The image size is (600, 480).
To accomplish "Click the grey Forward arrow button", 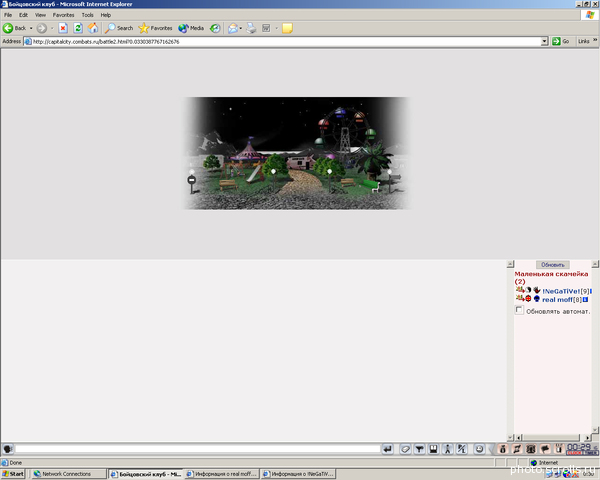I will pos(41,28).
